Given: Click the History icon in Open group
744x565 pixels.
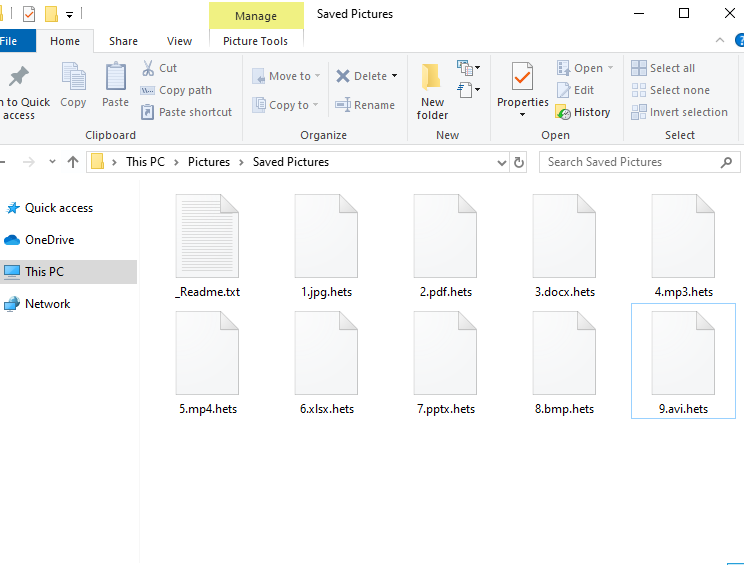Looking at the screenshot, I should point(564,112).
